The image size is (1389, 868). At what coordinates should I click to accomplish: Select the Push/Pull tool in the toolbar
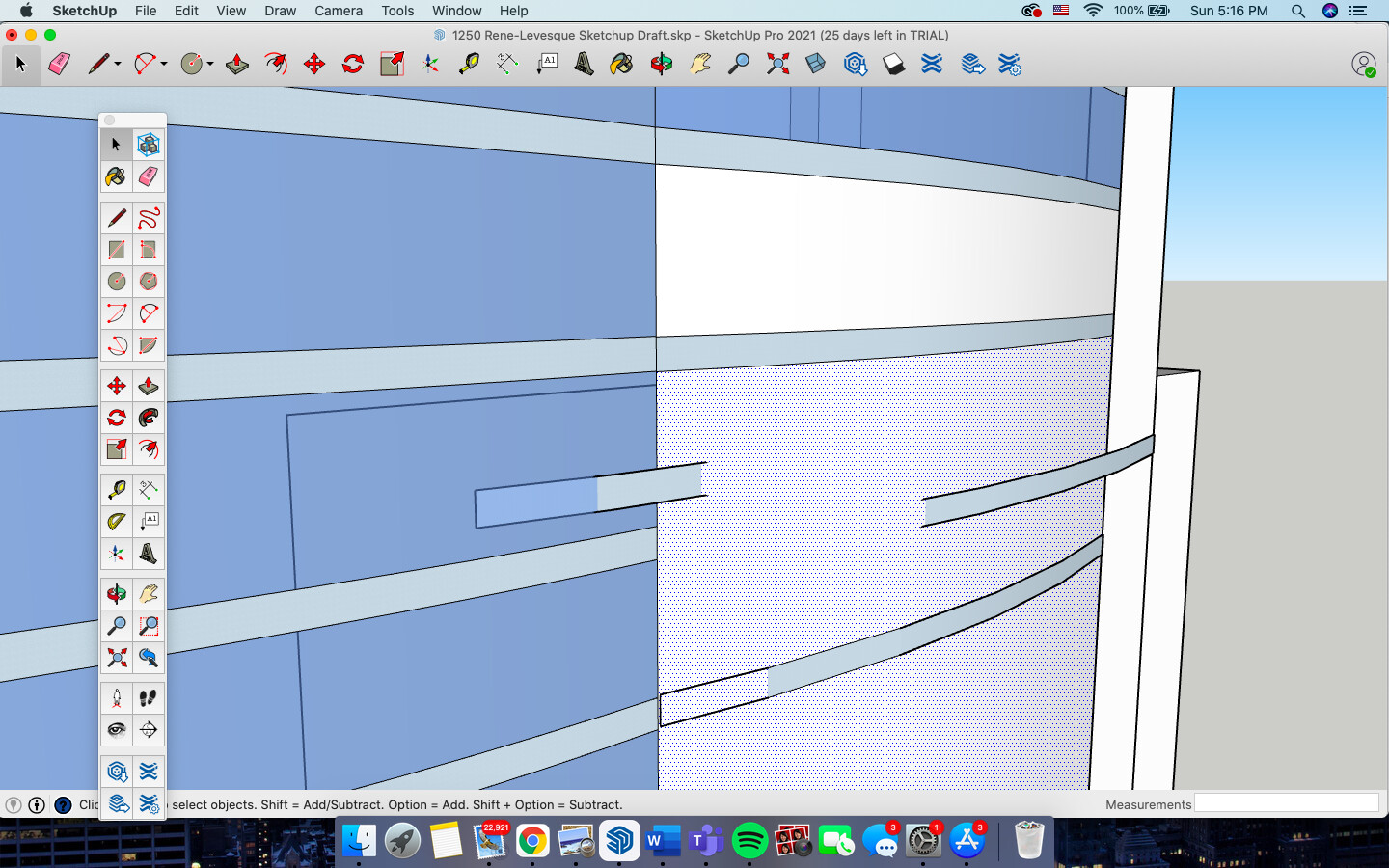click(x=149, y=385)
